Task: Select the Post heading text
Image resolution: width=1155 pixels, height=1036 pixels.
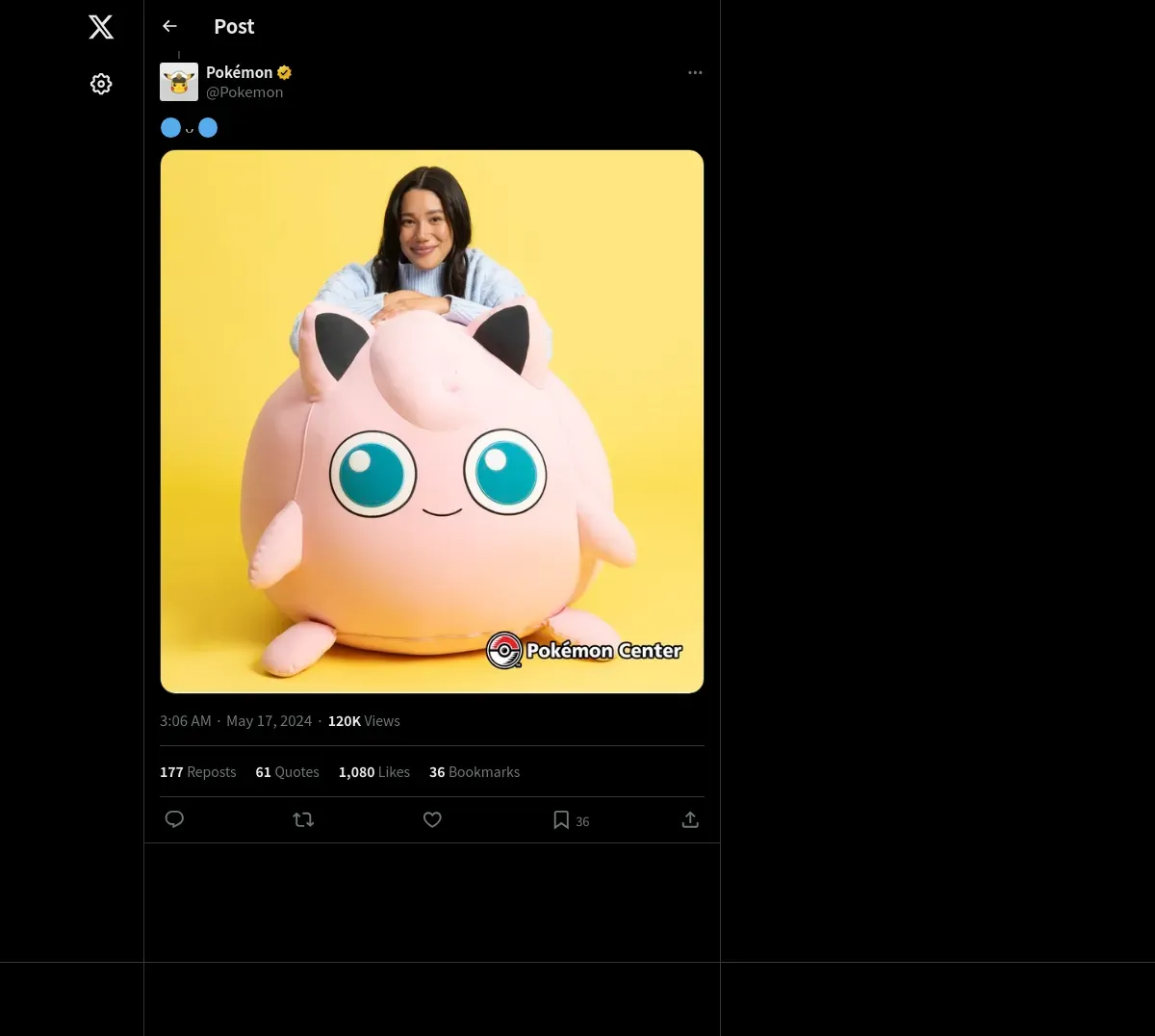Action: (x=234, y=27)
